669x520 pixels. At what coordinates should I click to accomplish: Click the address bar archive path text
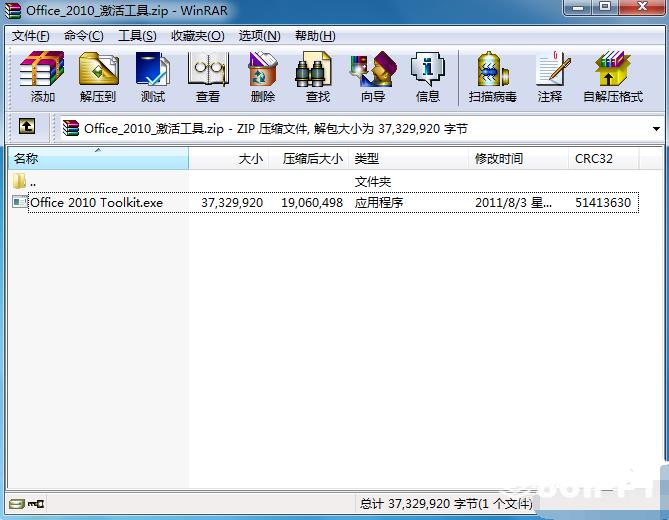point(276,128)
